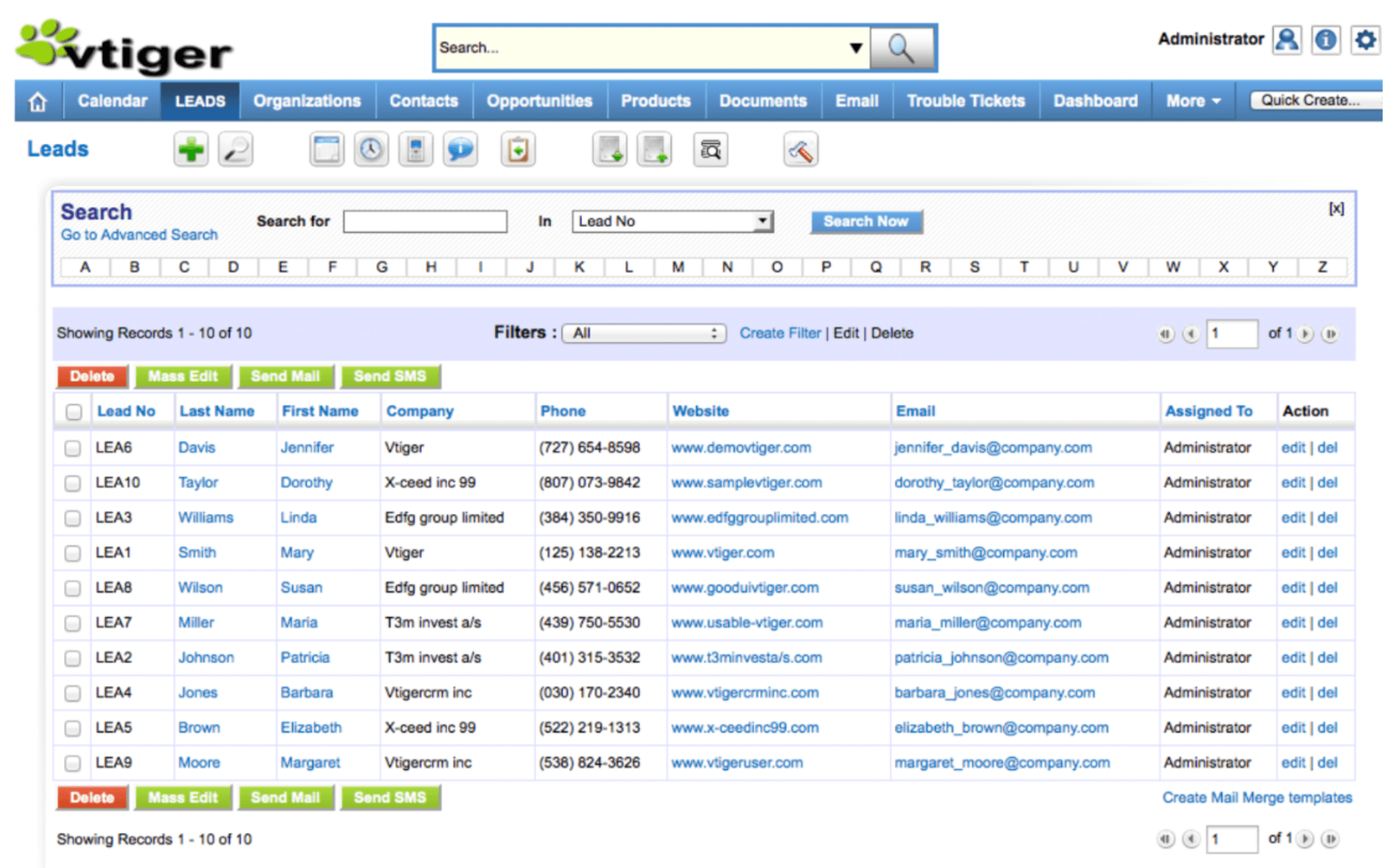The width and height of the screenshot is (1383, 868).
Task: Open the Find Duplicates icon
Action: [x=711, y=150]
